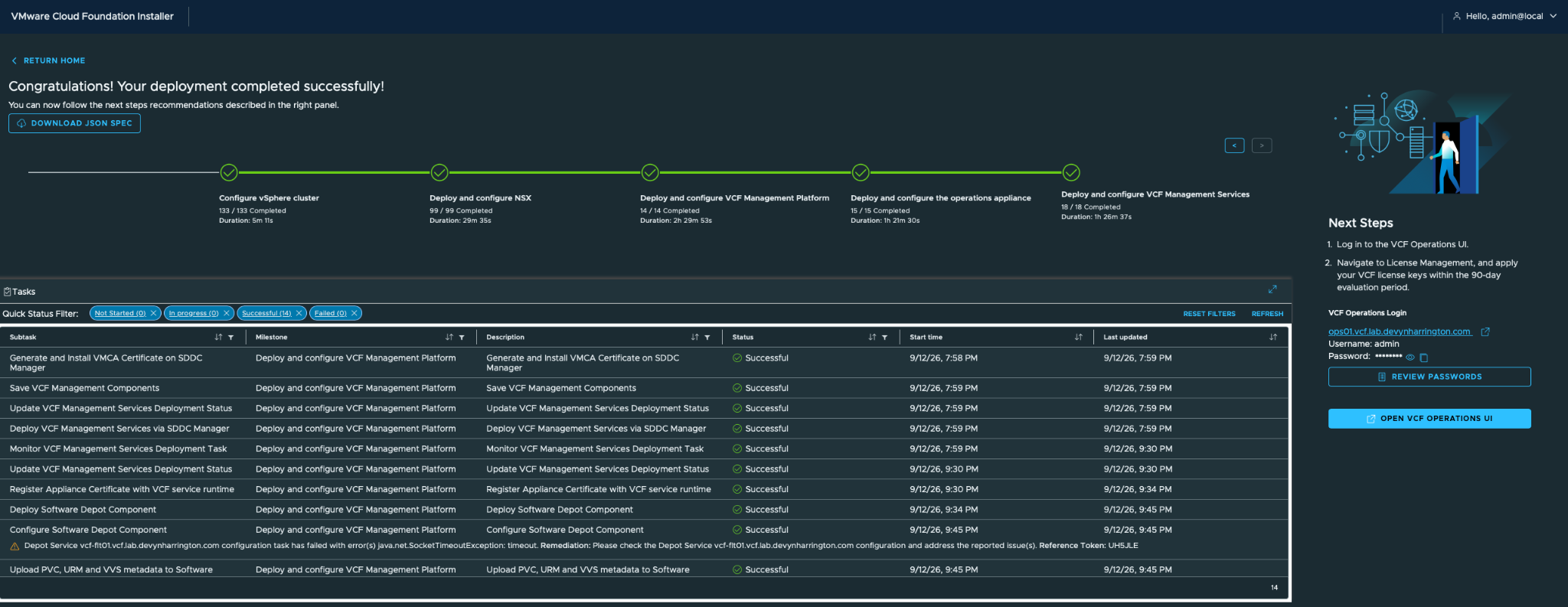
Task: Download the JSON spec
Action: coord(74,123)
